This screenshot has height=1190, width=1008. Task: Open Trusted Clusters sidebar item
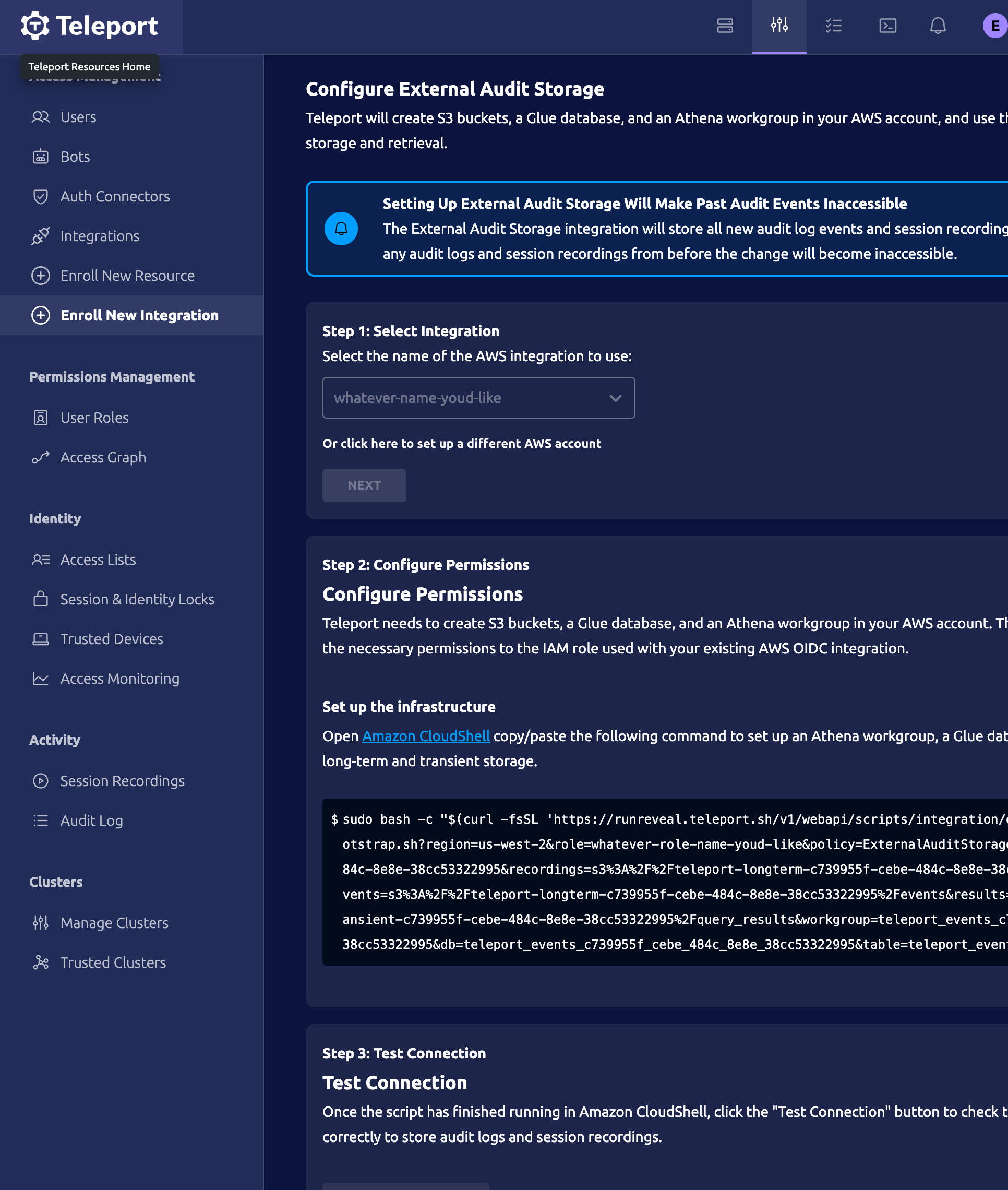113,962
